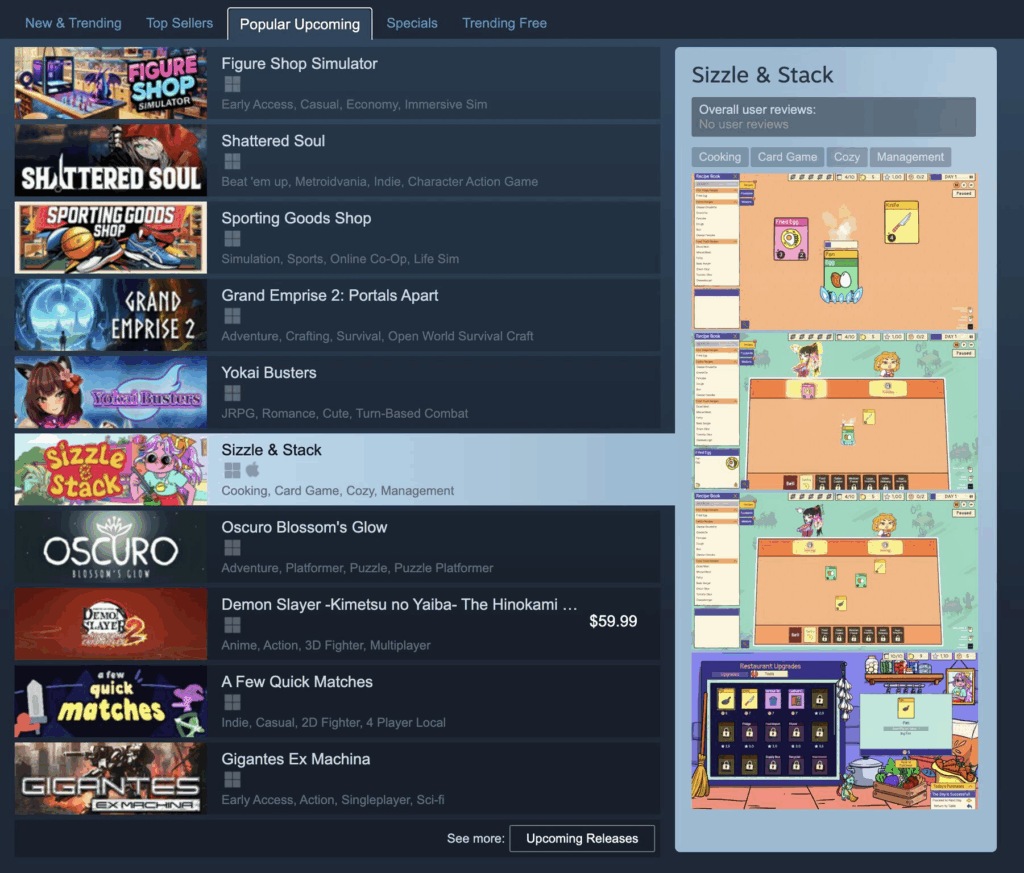Click the Upcoming Releases button
The width and height of the screenshot is (1024, 873).
click(x=582, y=838)
